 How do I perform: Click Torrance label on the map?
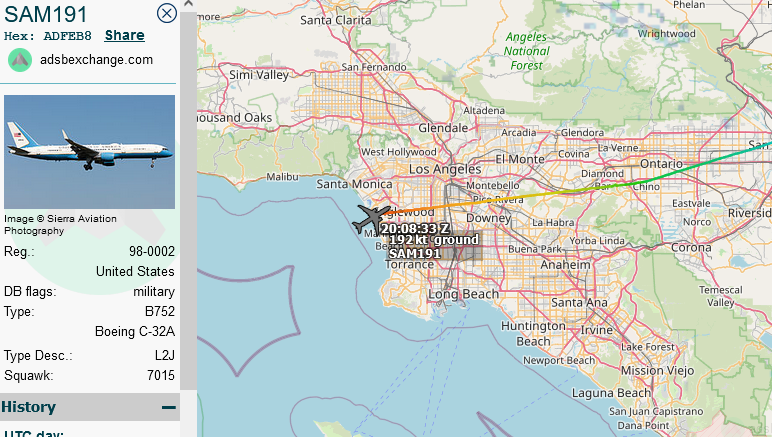(x=409, y=264)
